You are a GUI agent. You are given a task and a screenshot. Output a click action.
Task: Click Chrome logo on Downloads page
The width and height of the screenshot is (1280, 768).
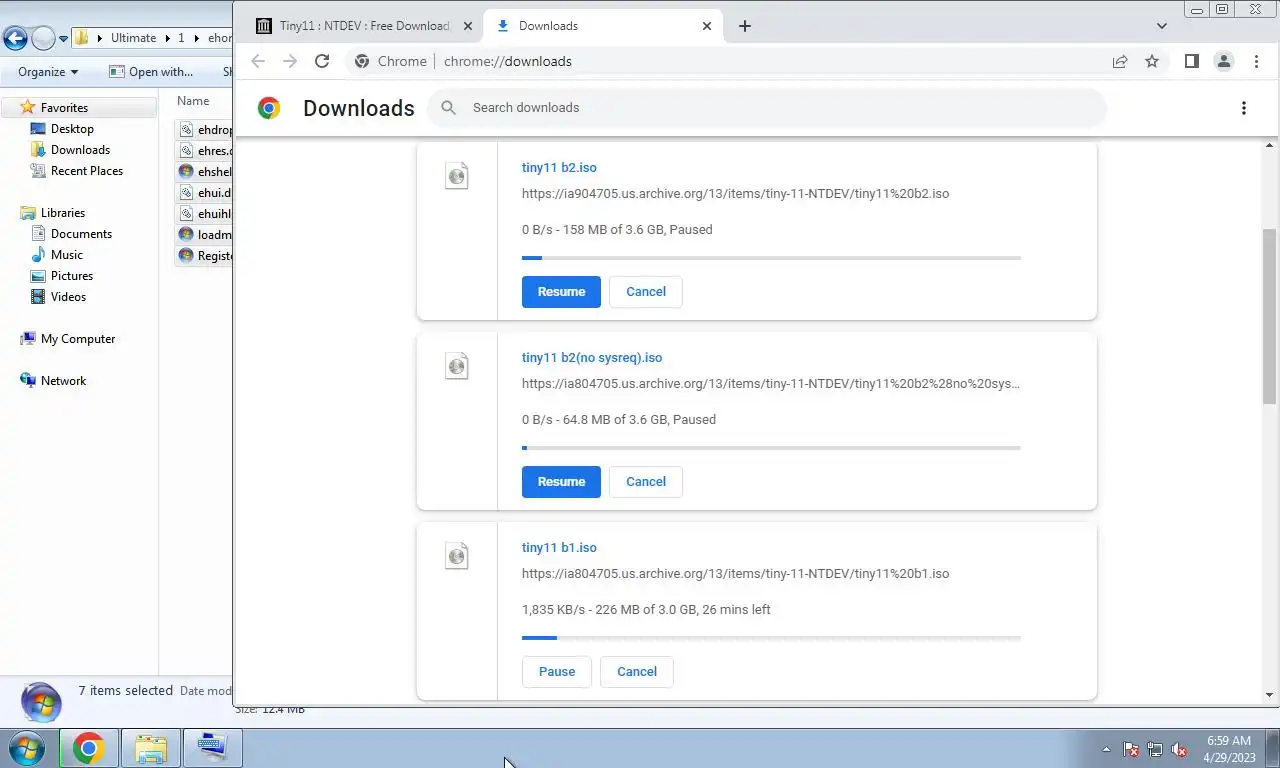[x=269, y=108]
